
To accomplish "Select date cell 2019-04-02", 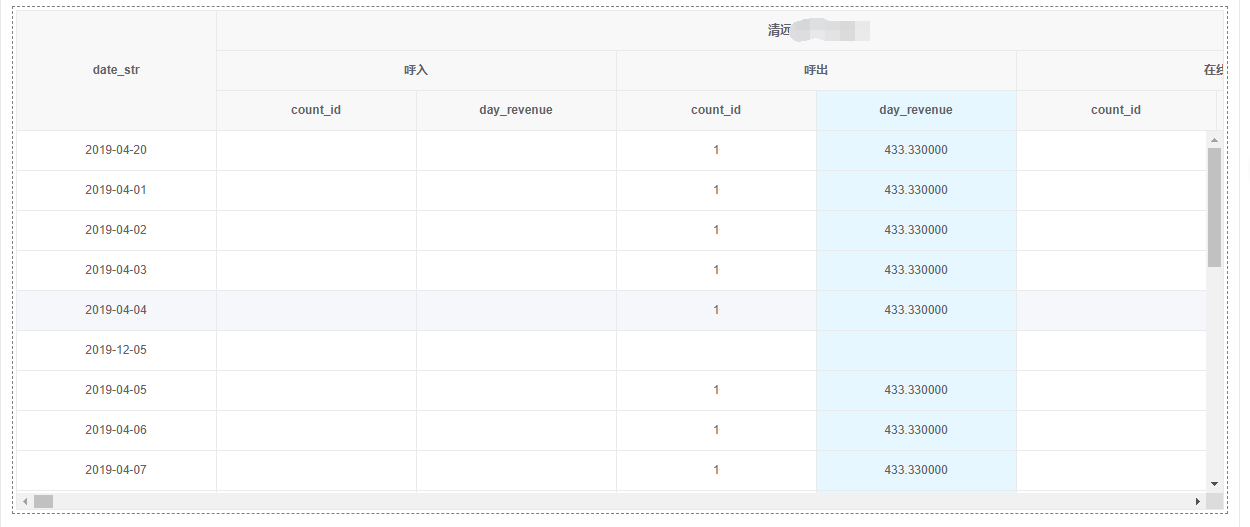I will [116, 230].
